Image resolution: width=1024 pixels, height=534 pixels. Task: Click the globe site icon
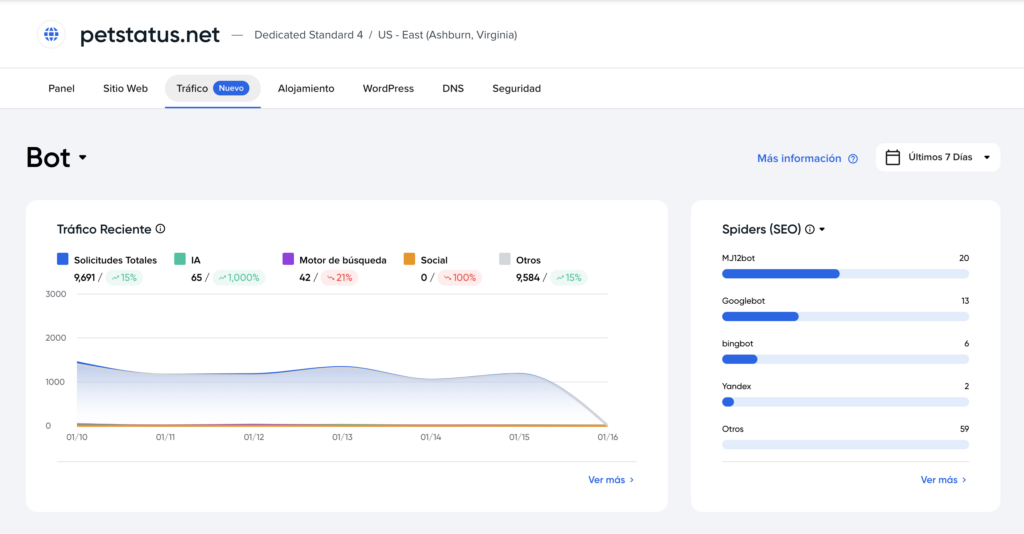point(51,35)
